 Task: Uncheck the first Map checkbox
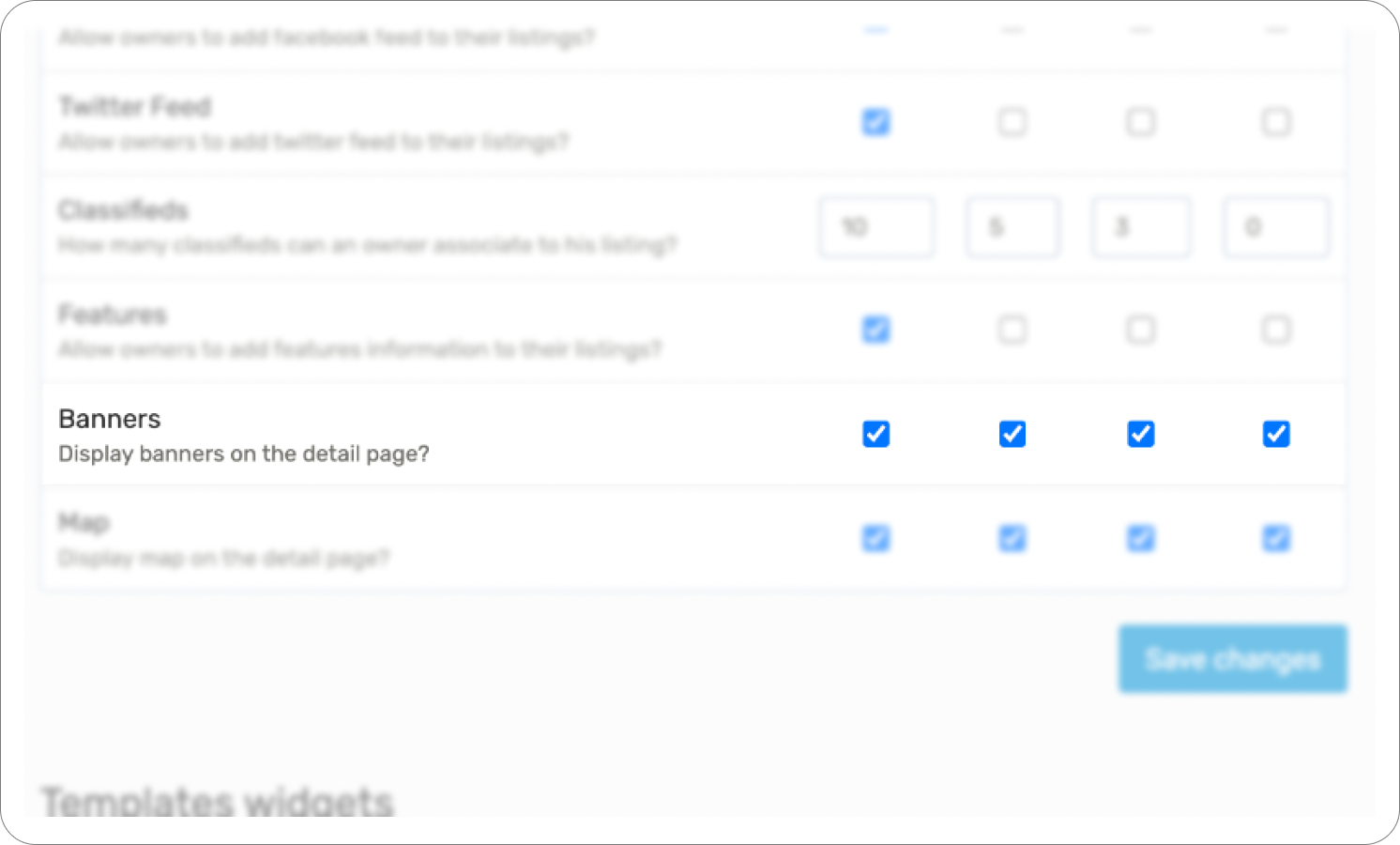tap(875, 538)
